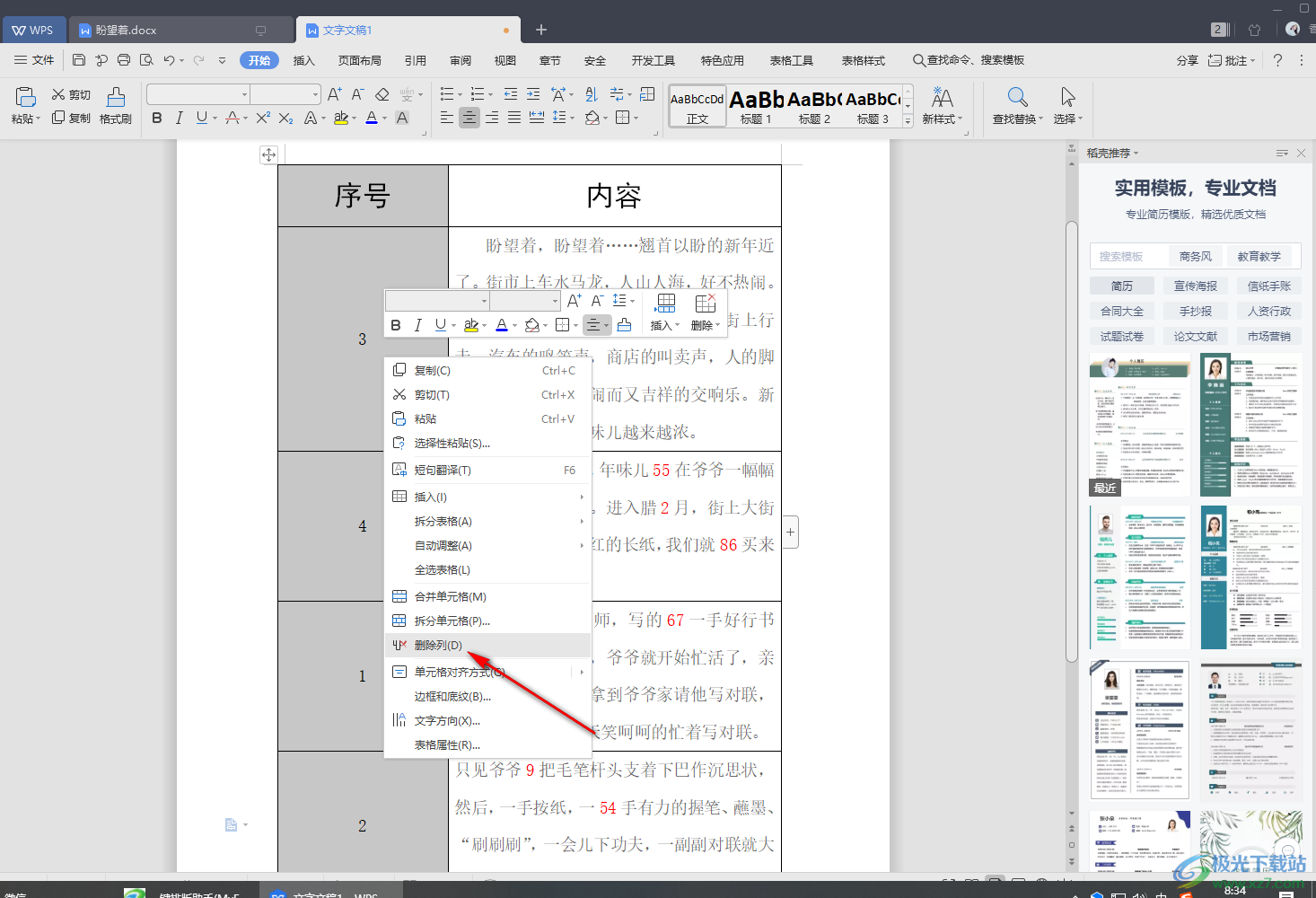Viewport: 1316px width, 898px height.
Task: Click grow font A+ in mini toolbar
Action: (575, 301)
